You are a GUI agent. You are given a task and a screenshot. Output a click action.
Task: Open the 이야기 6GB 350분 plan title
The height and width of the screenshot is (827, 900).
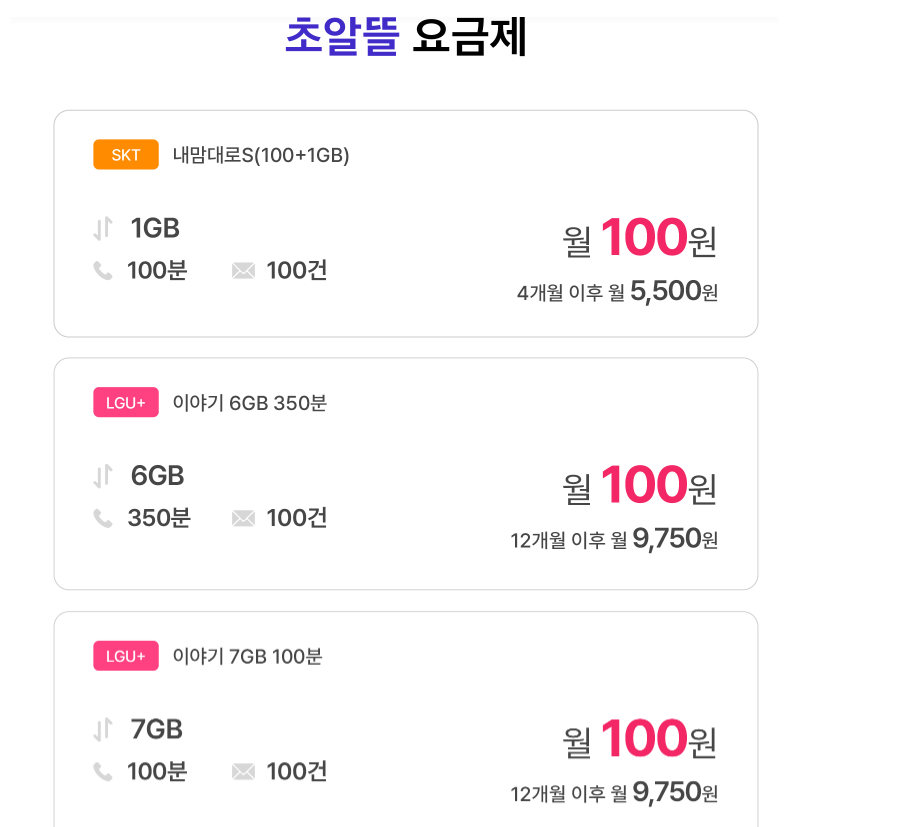(250, 403)
